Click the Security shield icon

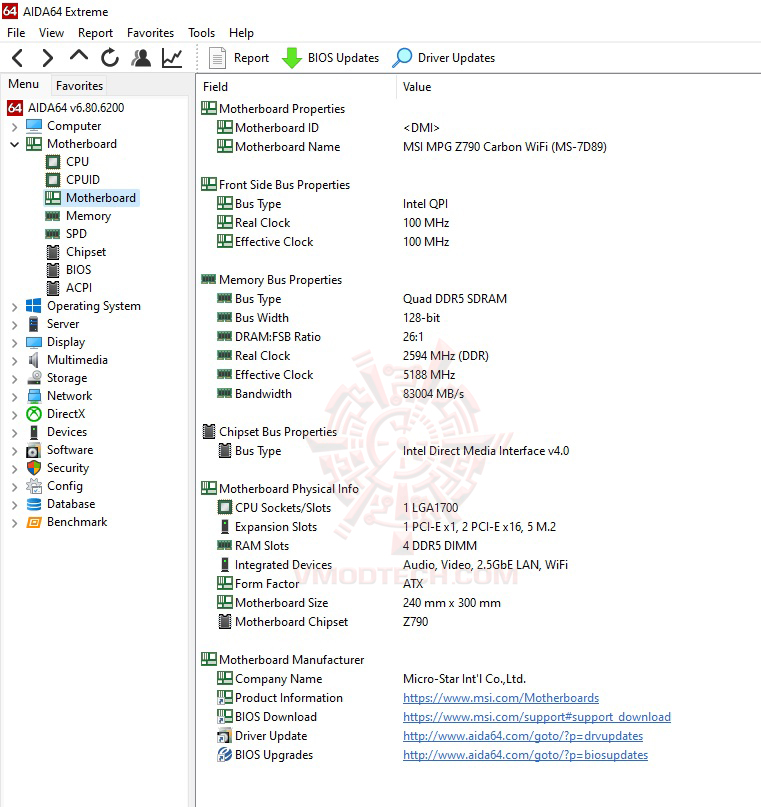[x=34, y=468]
